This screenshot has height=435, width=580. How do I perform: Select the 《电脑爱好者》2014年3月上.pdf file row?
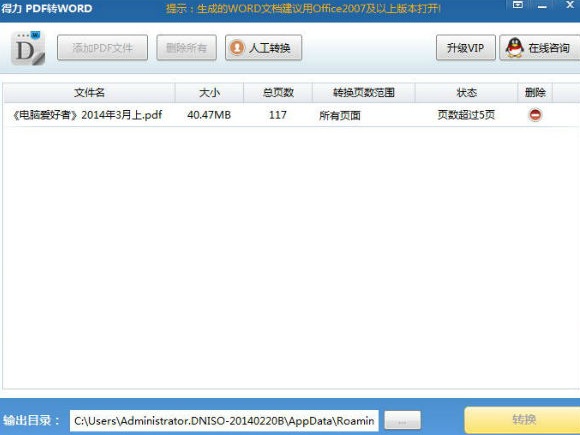[291, 115]
